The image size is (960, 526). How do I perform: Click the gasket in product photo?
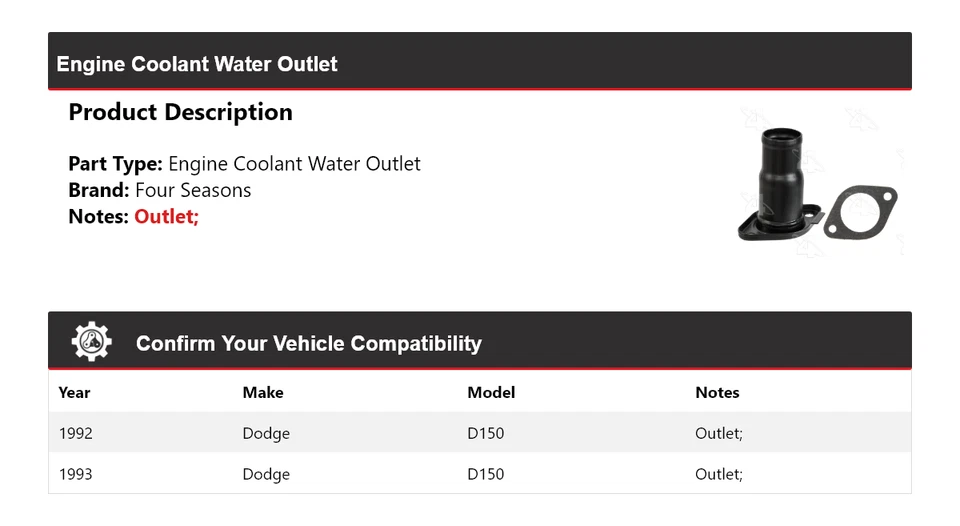(x=862, y=212)
